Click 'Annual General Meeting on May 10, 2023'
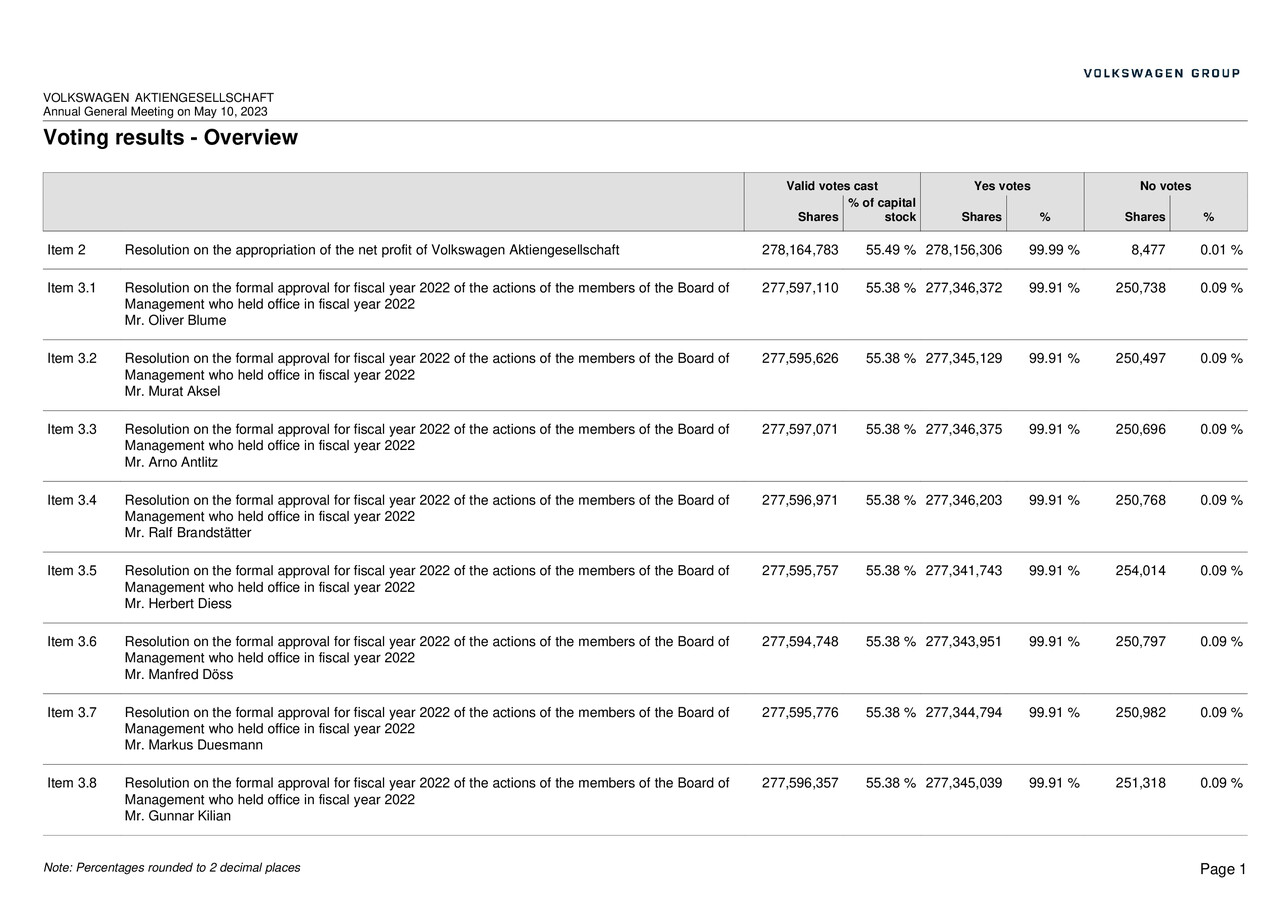This screenshot has height=905, width=1280. click(x=155, y=112)
